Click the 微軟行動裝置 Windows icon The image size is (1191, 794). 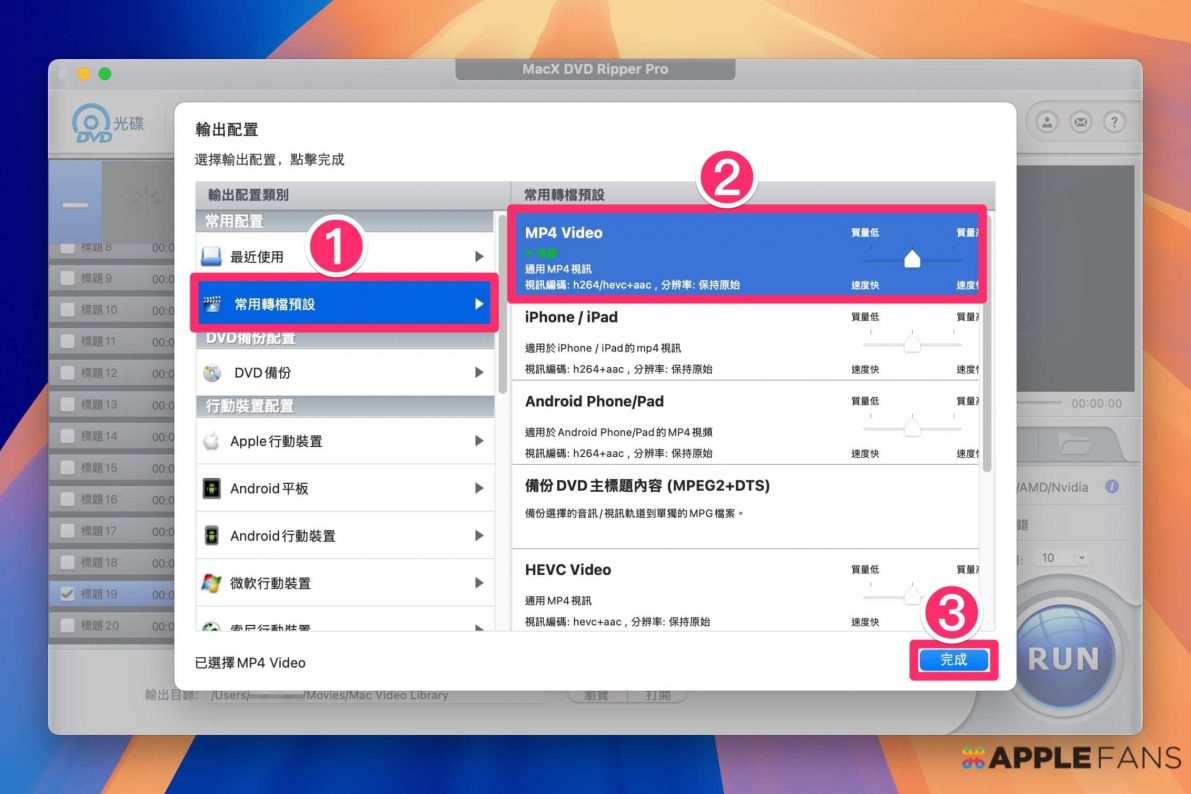(x=212, y=583)
